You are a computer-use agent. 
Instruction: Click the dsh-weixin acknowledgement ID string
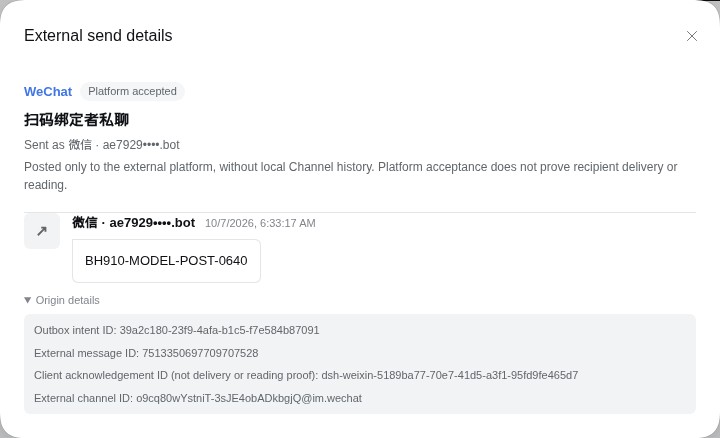pos(450,375)
